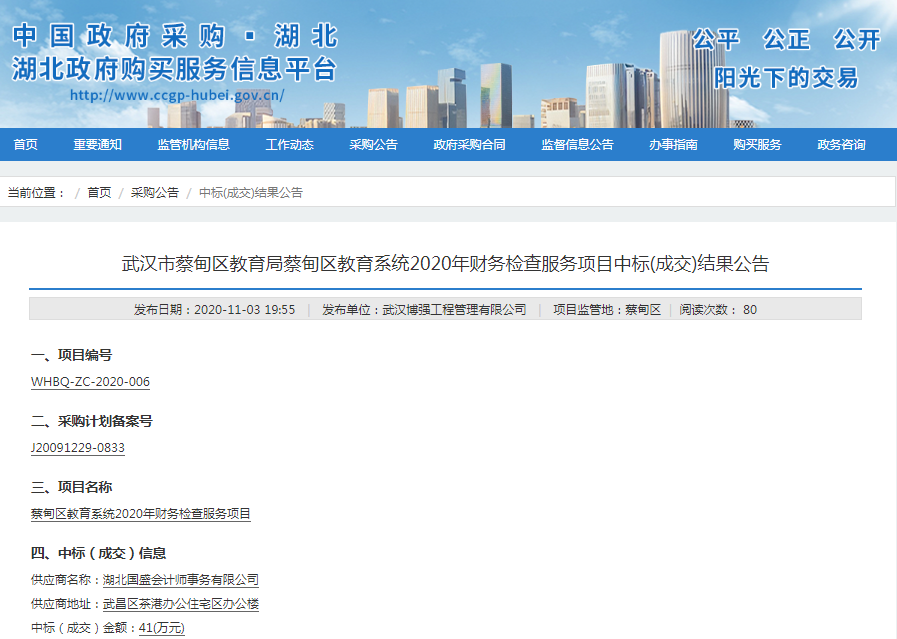This screenshot has width=897, height=639.
Task: 进入“工作动态”栏目
Action: 289,144
